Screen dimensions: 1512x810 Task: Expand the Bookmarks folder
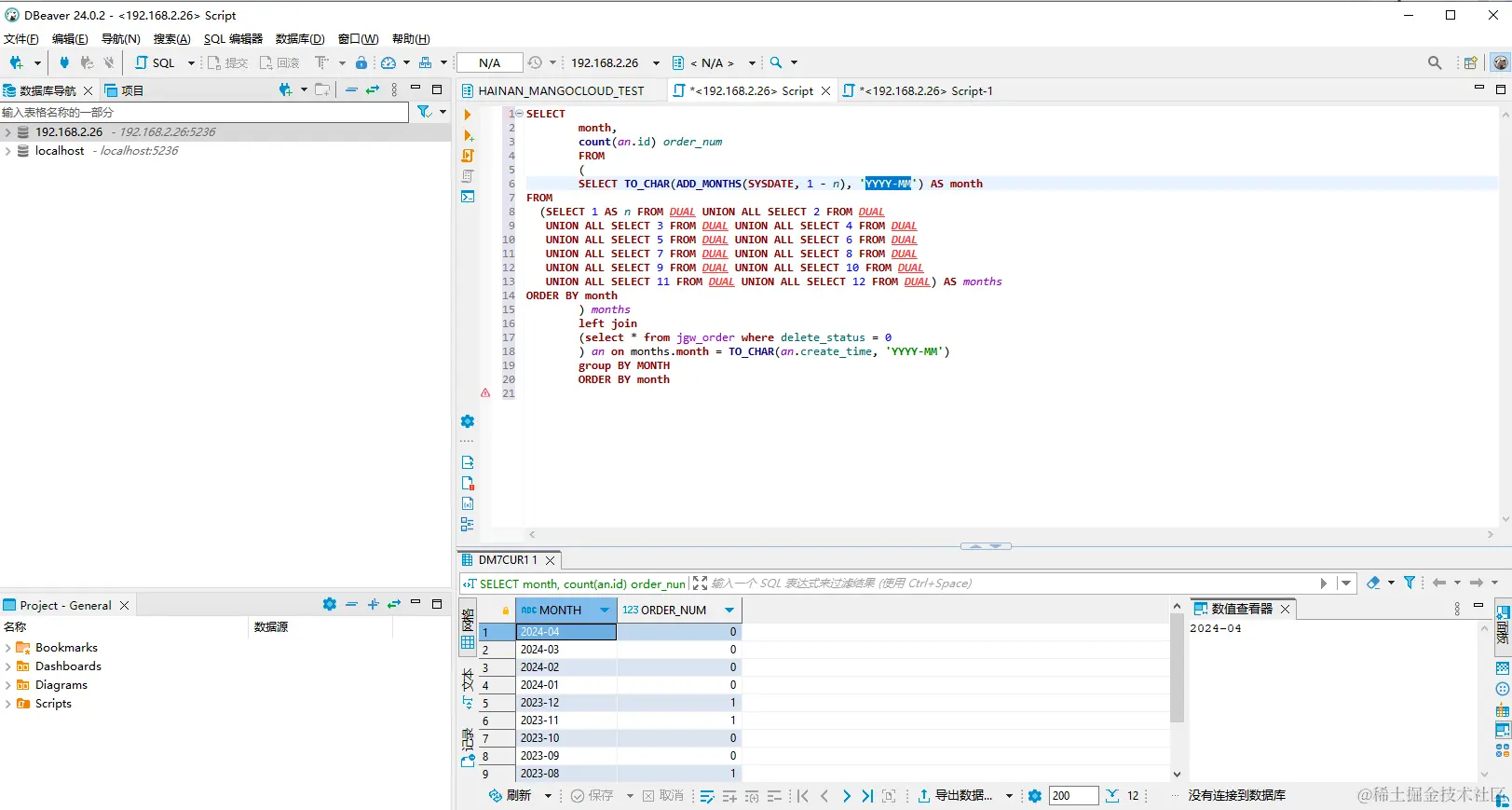(x=8, y=648)
